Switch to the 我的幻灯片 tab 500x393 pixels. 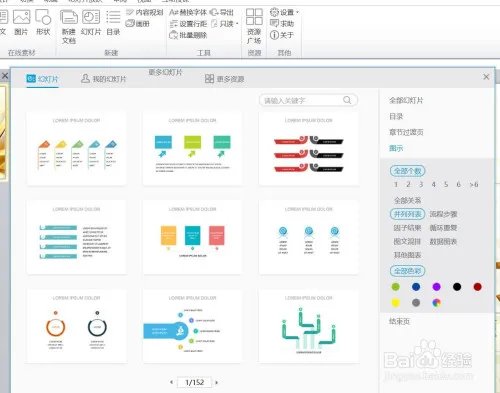104,79
